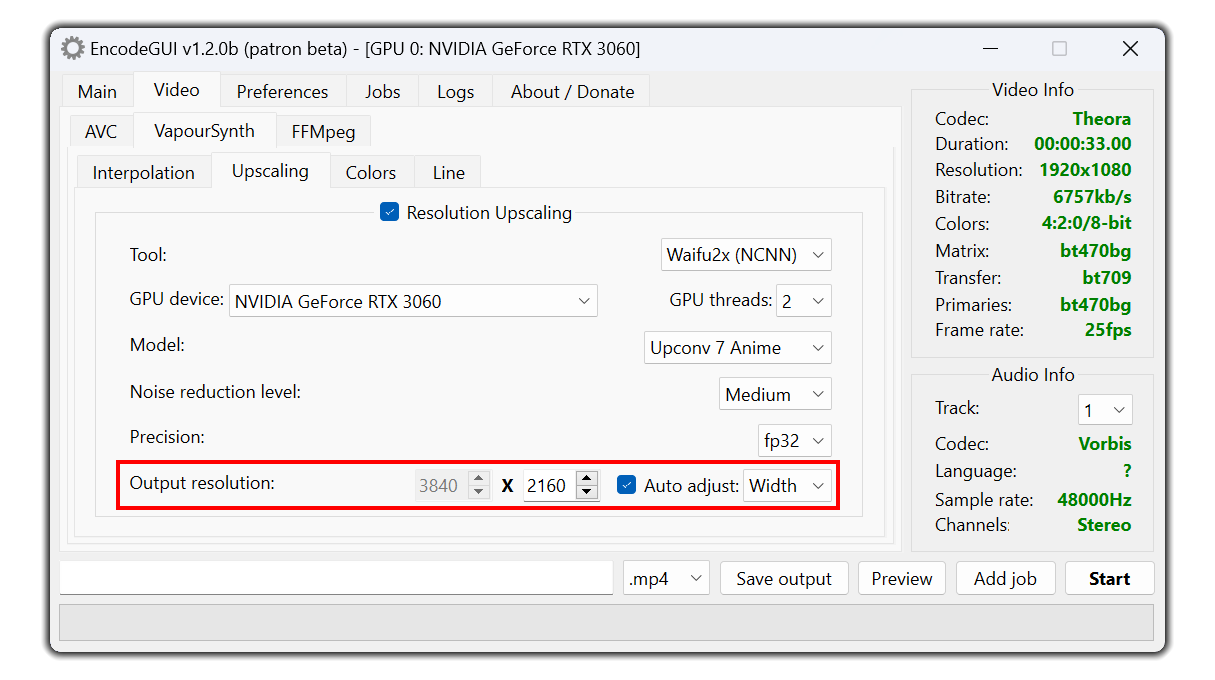Open the .mp4 output format dropdown
Viewport: 1215px width, 680px height.
coord(666,579)
